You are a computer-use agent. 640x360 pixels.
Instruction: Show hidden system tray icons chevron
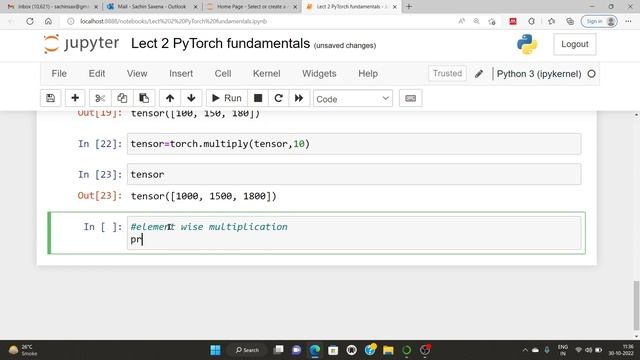click(525, 350)
